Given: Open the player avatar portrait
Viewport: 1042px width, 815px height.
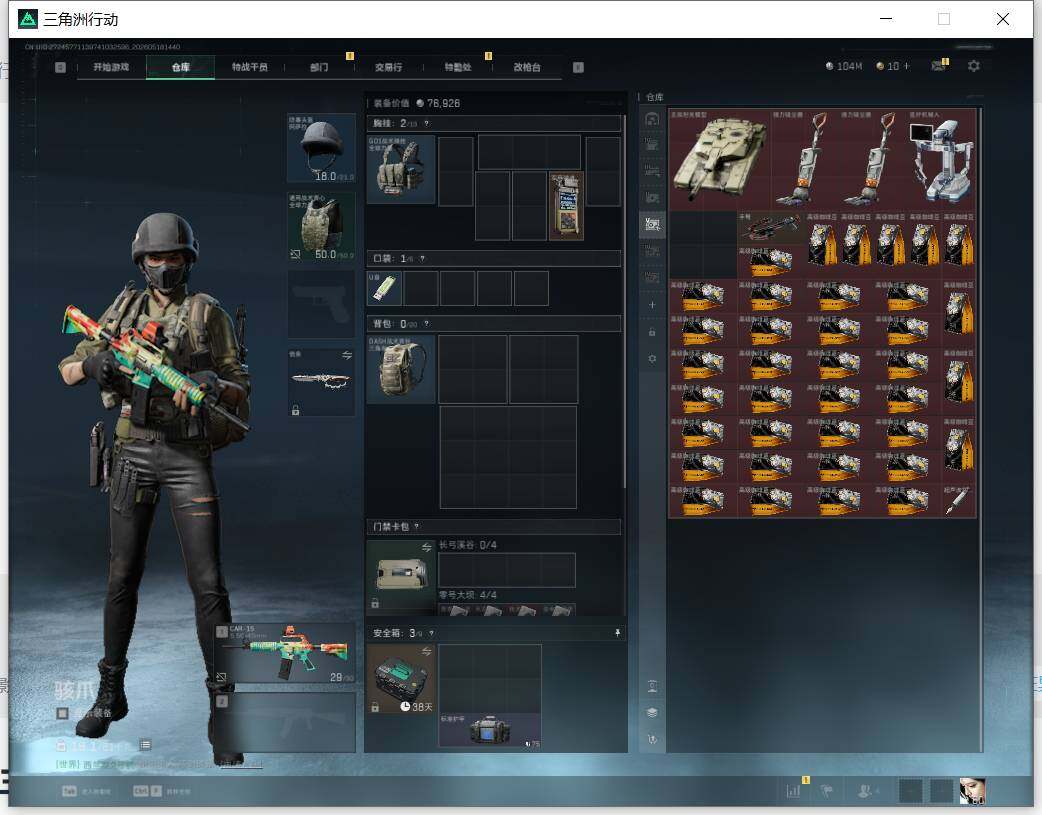Looking at the screenshot, I should (x=972, y=790).
